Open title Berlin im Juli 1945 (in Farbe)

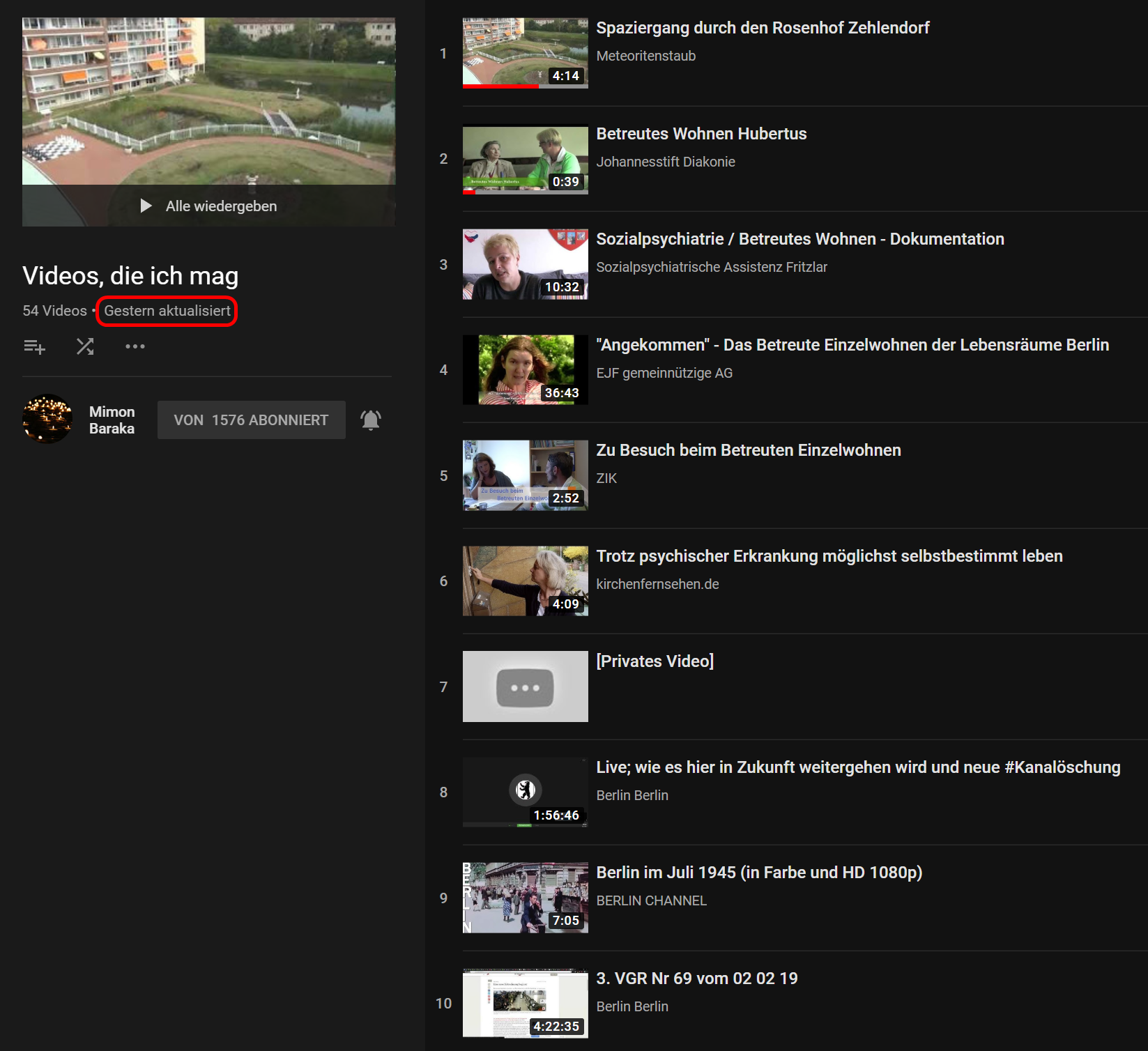coord(760,873)
